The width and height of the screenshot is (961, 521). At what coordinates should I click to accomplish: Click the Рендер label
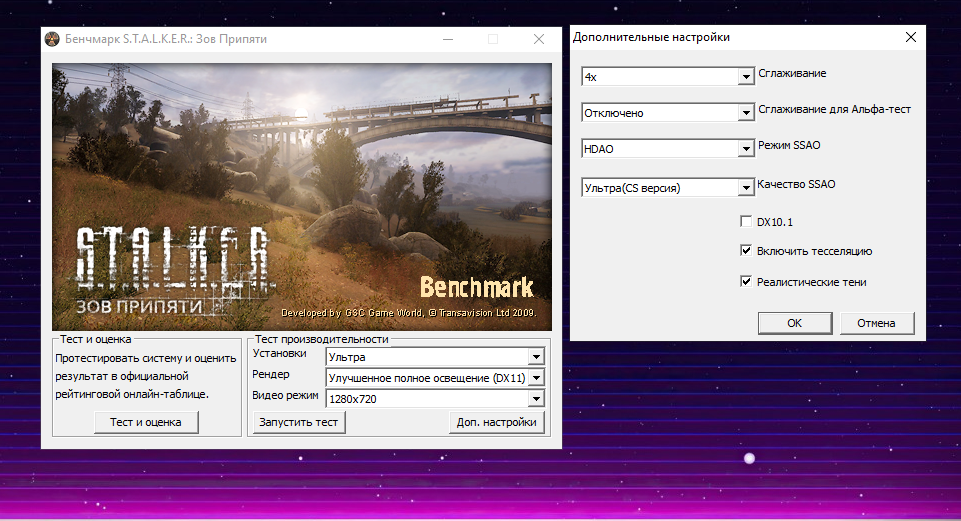coord(271,375)
